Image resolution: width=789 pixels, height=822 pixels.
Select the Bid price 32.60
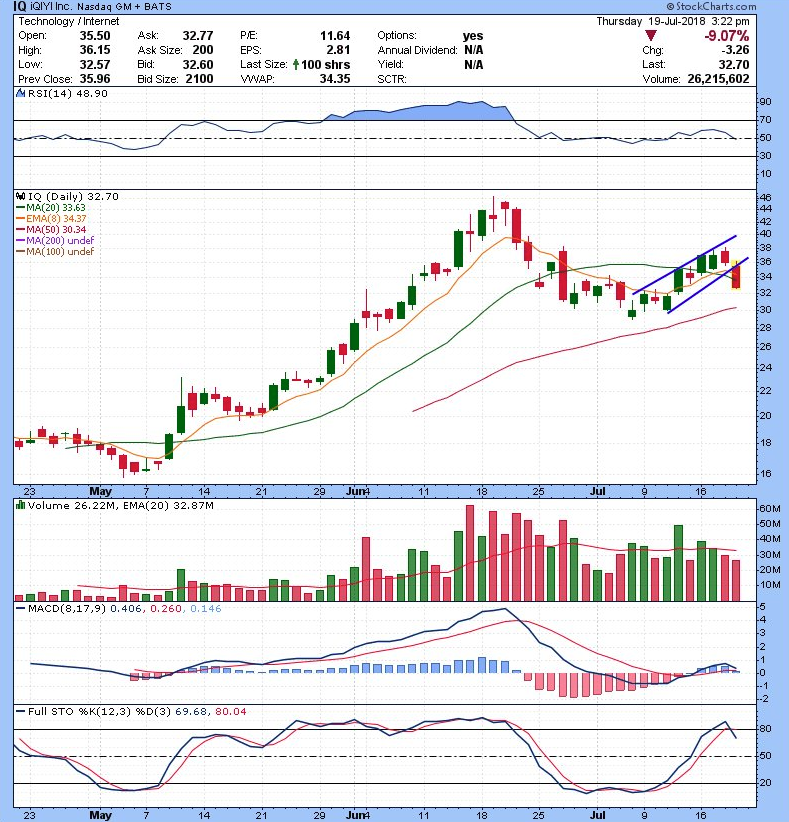[x=198, y=64]
